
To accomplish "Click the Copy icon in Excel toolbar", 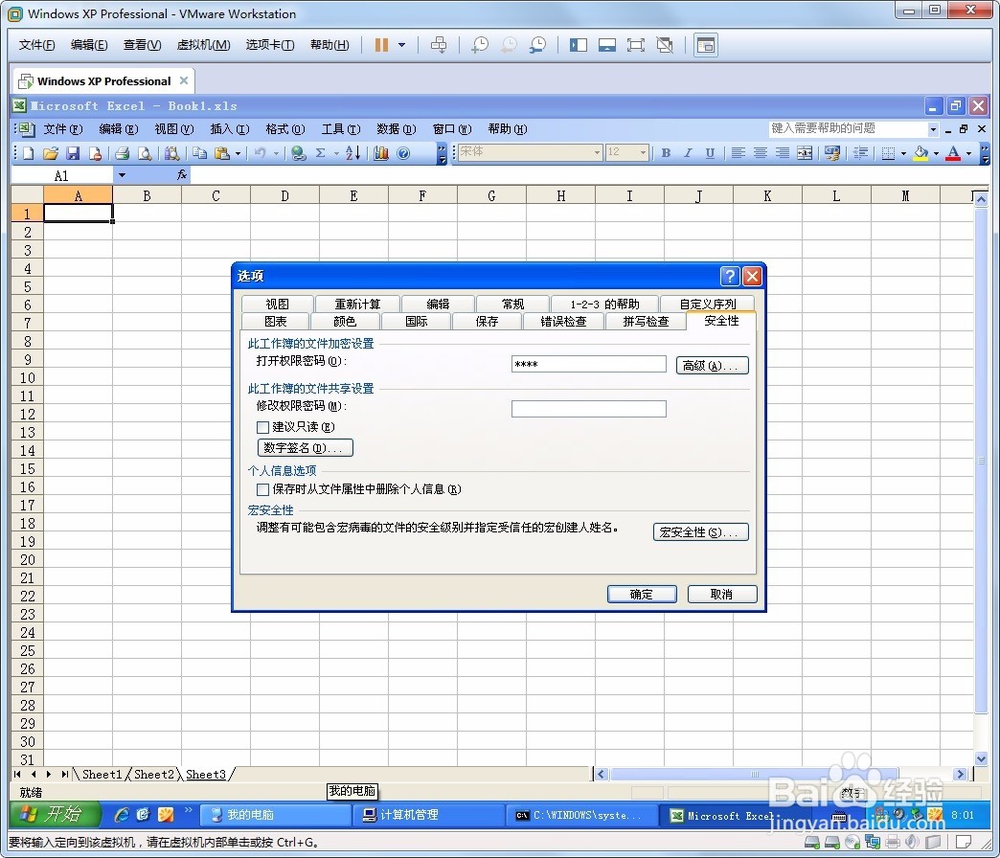I will (200, 153).
